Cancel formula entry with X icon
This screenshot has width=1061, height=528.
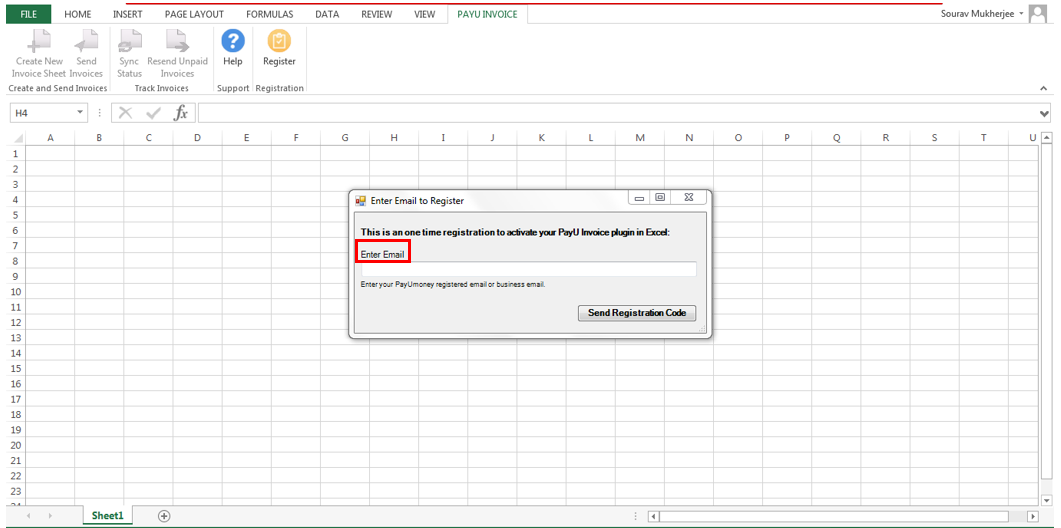(x=125, y=112)
